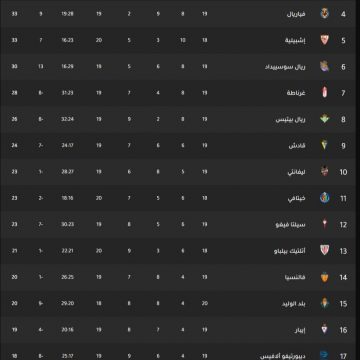
Task: Click the Celta Vigo crest in row 12
Action: point(324,224)
